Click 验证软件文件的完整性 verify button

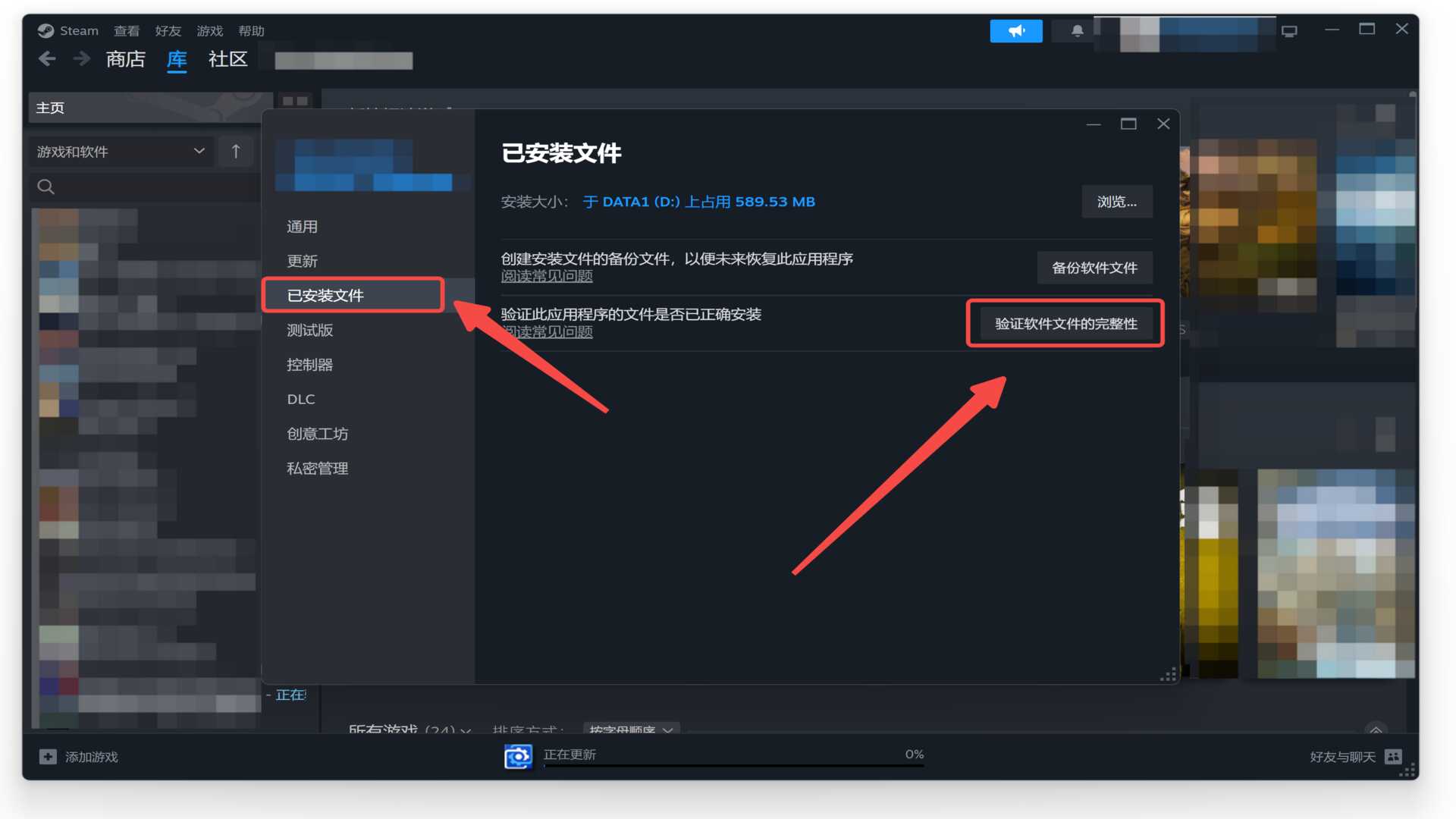[x=1064, y=324]
